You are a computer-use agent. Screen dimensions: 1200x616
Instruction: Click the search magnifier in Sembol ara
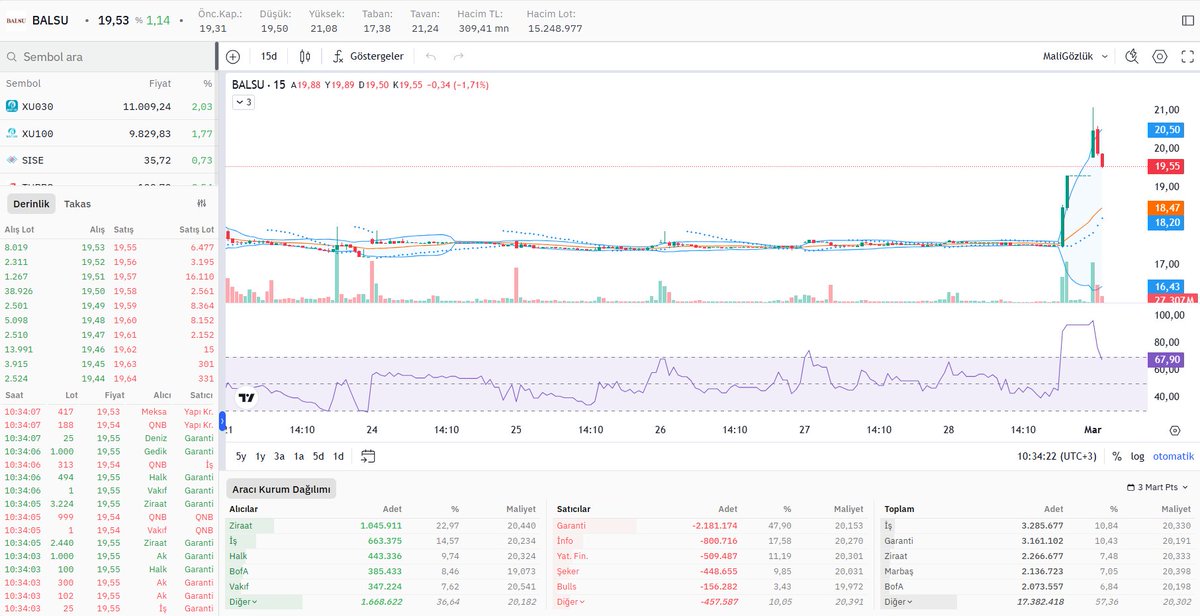[11, 57]
